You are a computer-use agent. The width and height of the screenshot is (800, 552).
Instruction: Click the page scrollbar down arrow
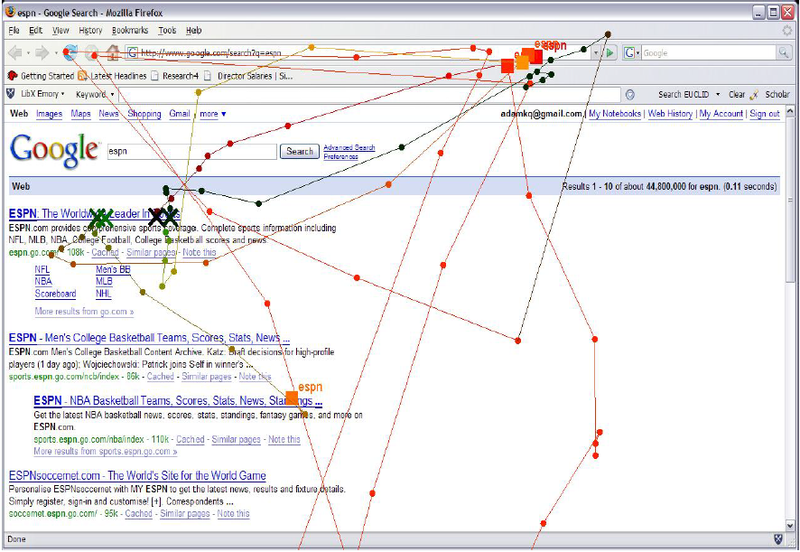point(790,525)
